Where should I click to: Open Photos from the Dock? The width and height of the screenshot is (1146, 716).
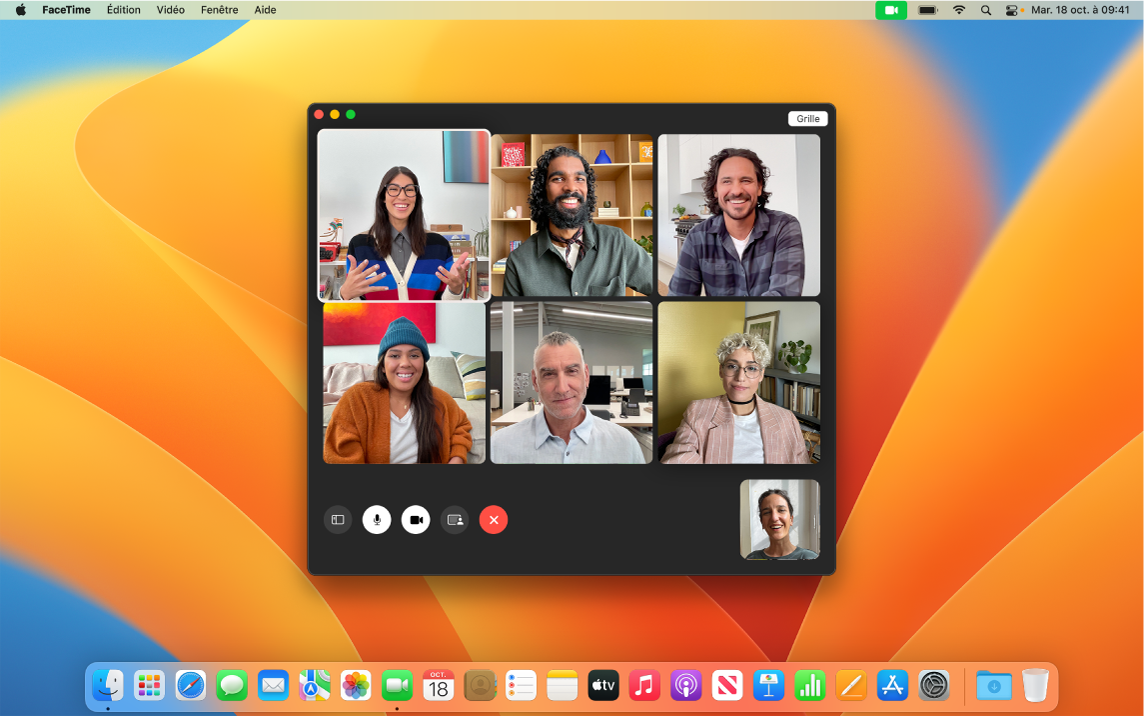click(x=355, y=686)
